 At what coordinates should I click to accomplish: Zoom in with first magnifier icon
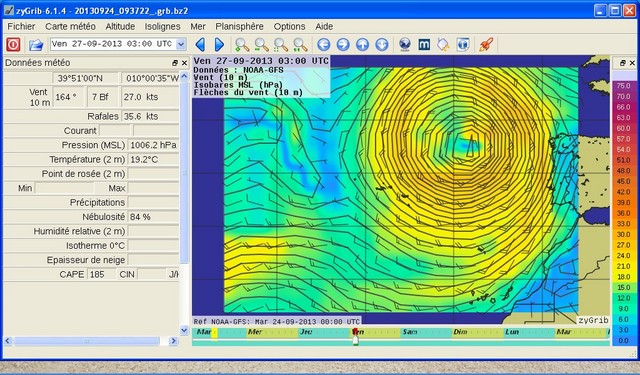[x=242, y=44]
